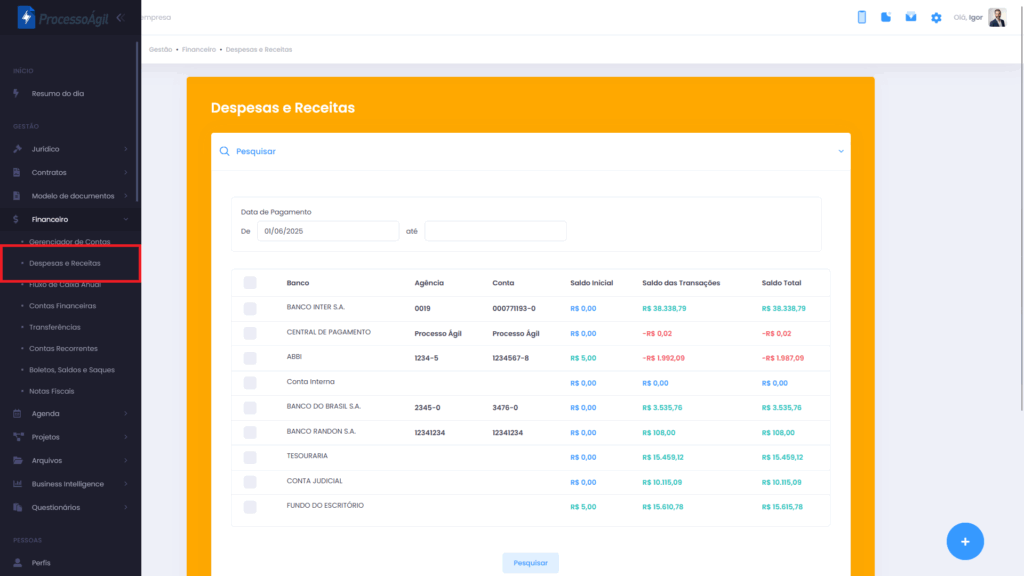Screen dimensions: 1024x576
Task: Collapse the sidebar with the double-arrow icon
Action: 120,18
